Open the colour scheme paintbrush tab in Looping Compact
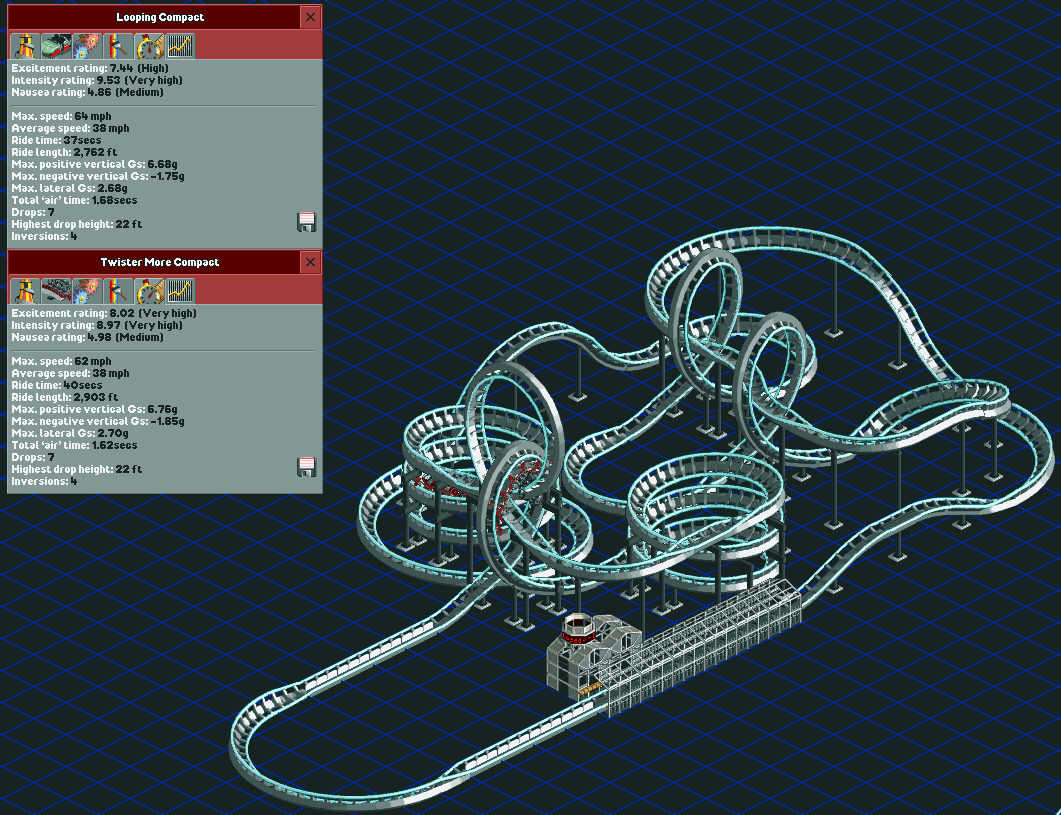 118,46
